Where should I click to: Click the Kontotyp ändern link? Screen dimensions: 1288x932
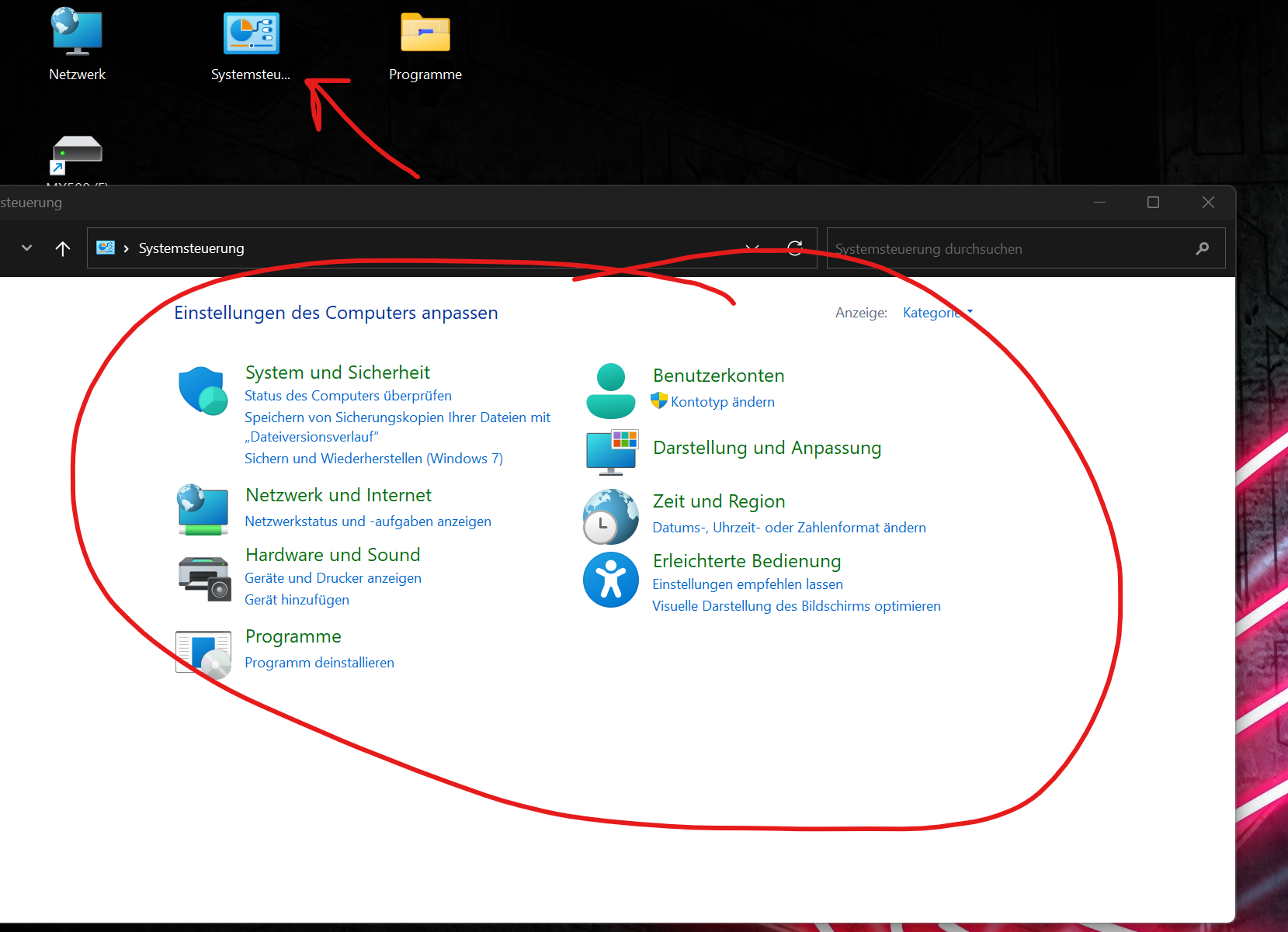(723, 402)
